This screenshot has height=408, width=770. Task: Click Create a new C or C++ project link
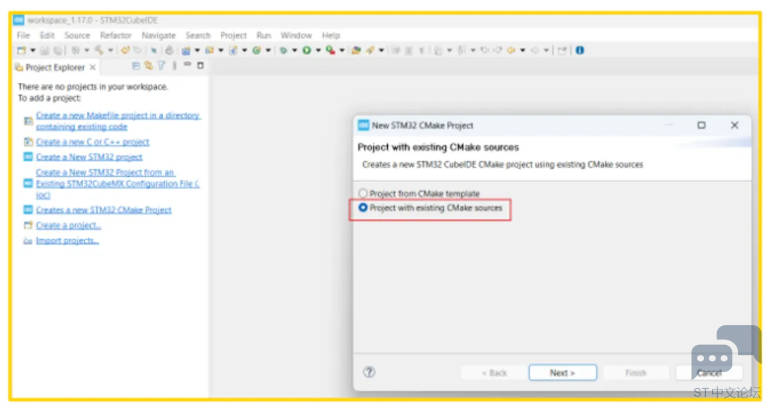tap(92, 142)
